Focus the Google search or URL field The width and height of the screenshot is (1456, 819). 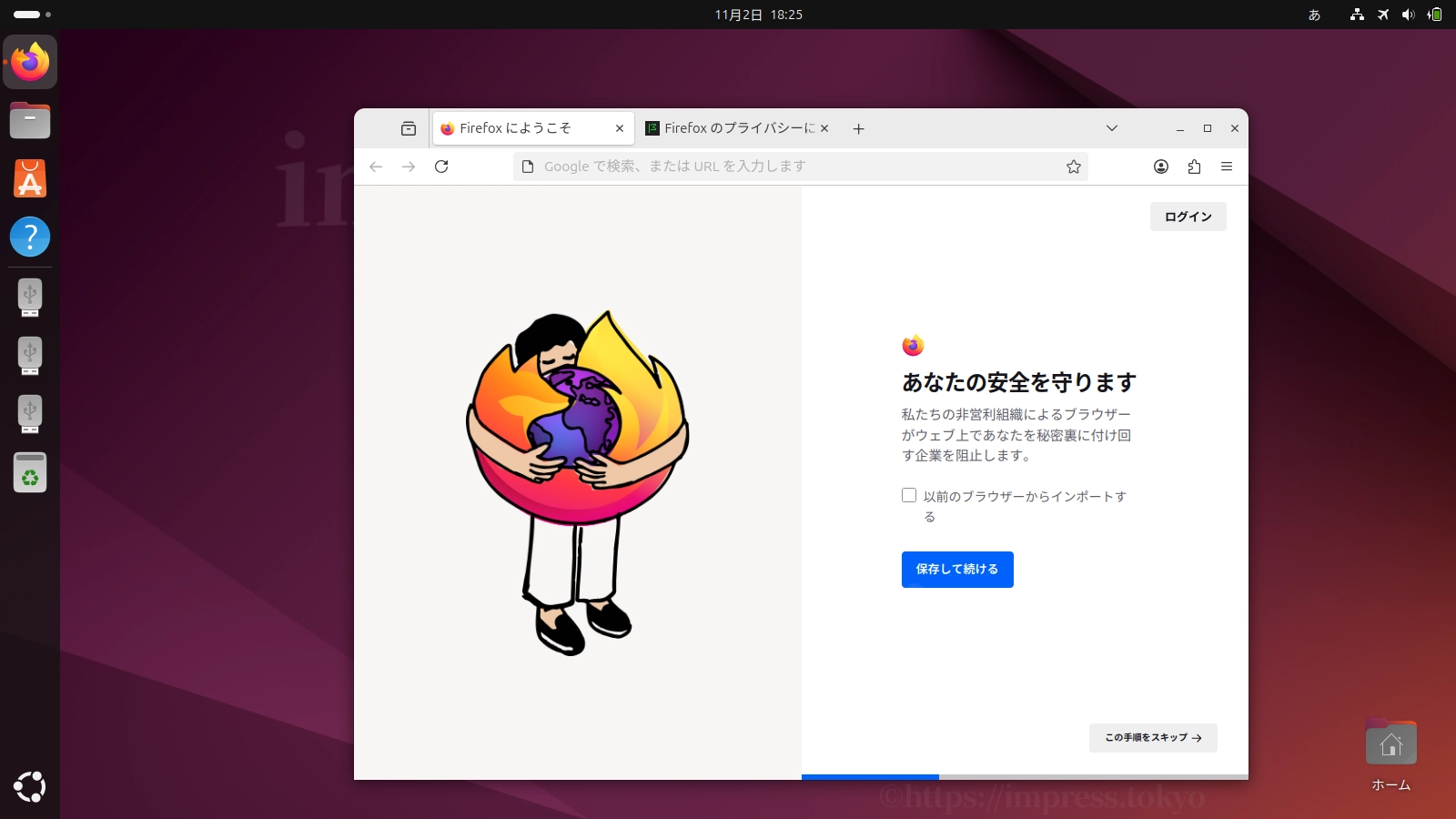point(801,167)
